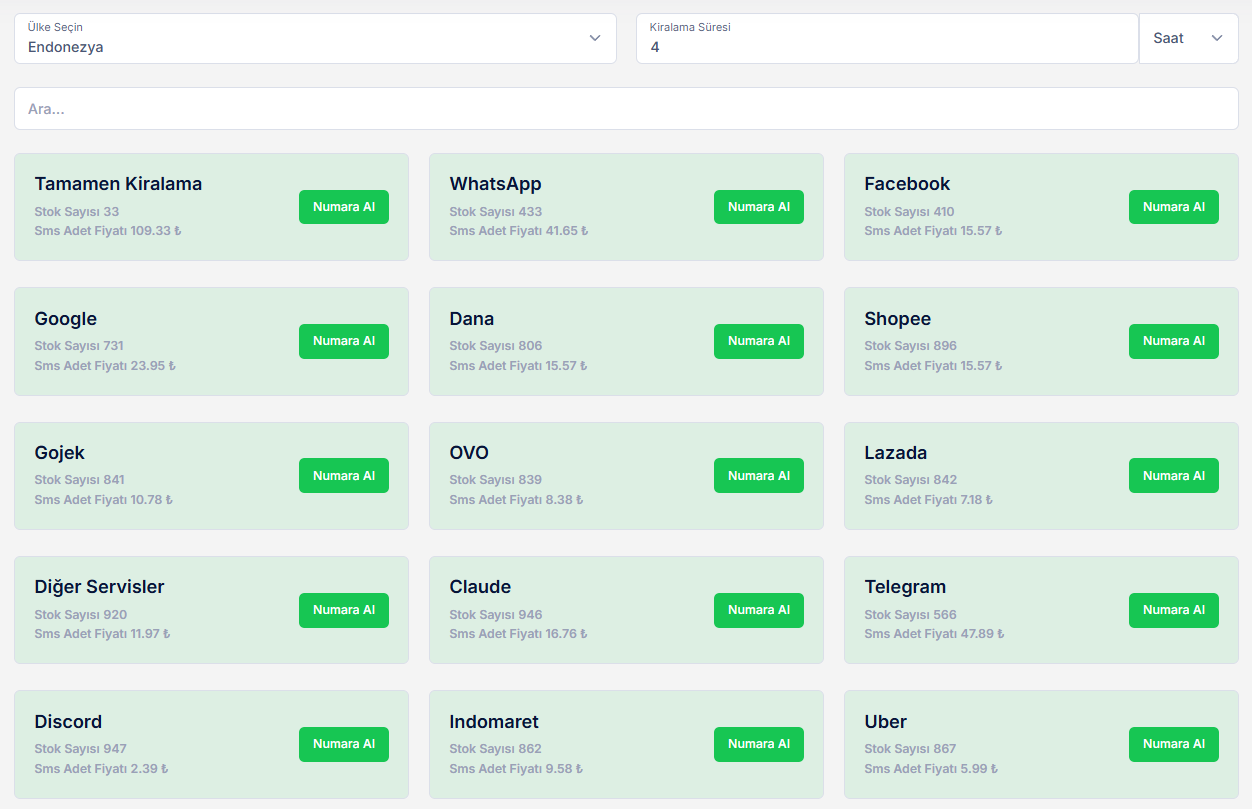1252x809 pixels.
Task: Click Numara Al on OVO card
Action: [758, 476]
